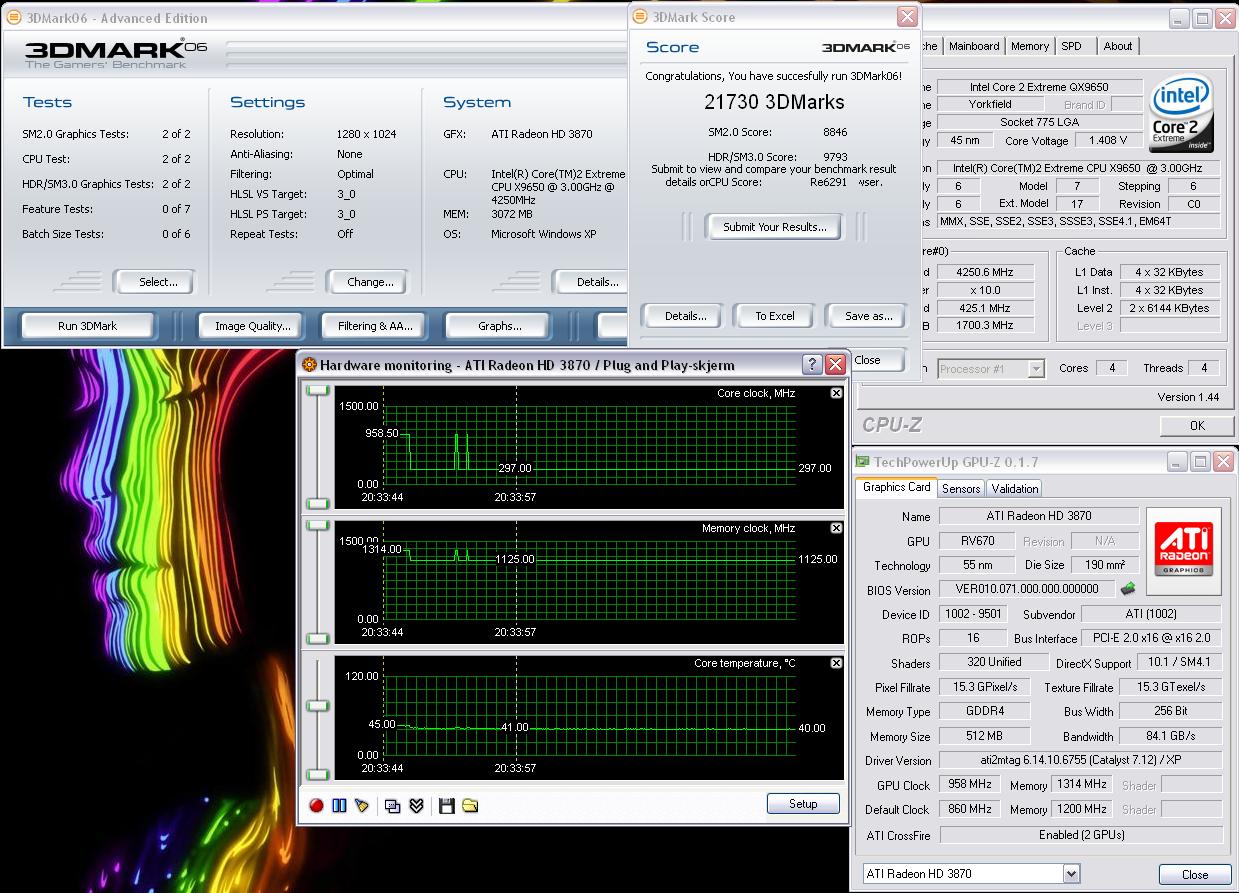Open the Validation tab in GPU-Z
1239x893 pixels.
point(1015,489)
